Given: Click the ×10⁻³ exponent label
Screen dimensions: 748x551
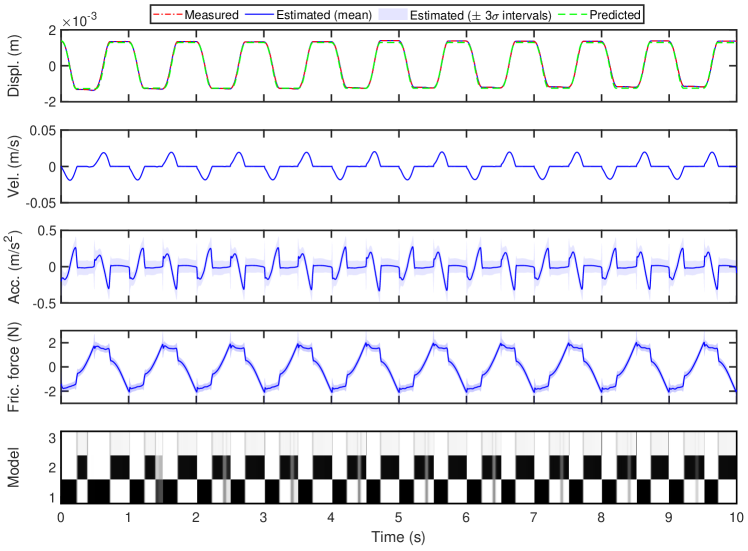Looking at the screenshot, I should pos(79,21).
